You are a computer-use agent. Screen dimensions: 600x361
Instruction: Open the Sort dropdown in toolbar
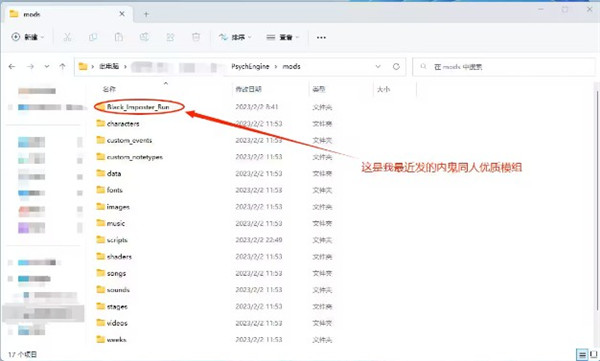pyautogui.click(x=235, y=37)
